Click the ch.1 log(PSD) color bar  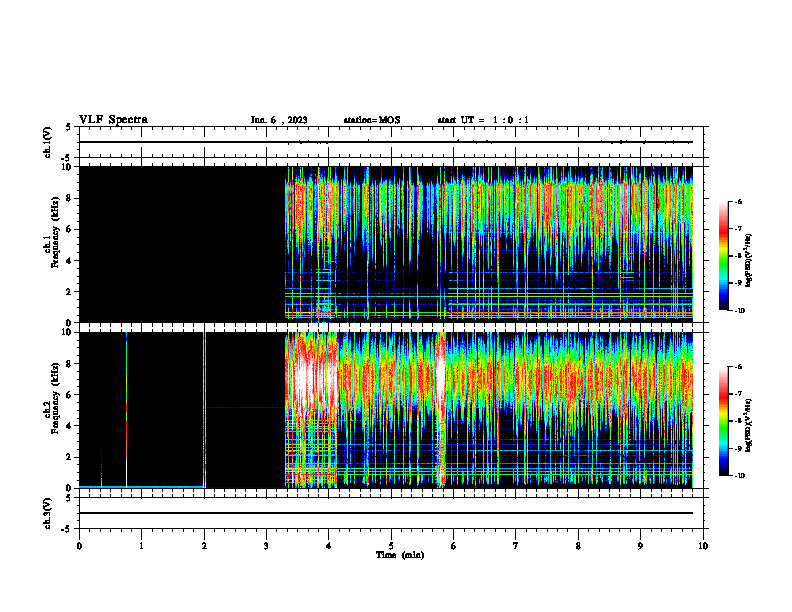723,256
